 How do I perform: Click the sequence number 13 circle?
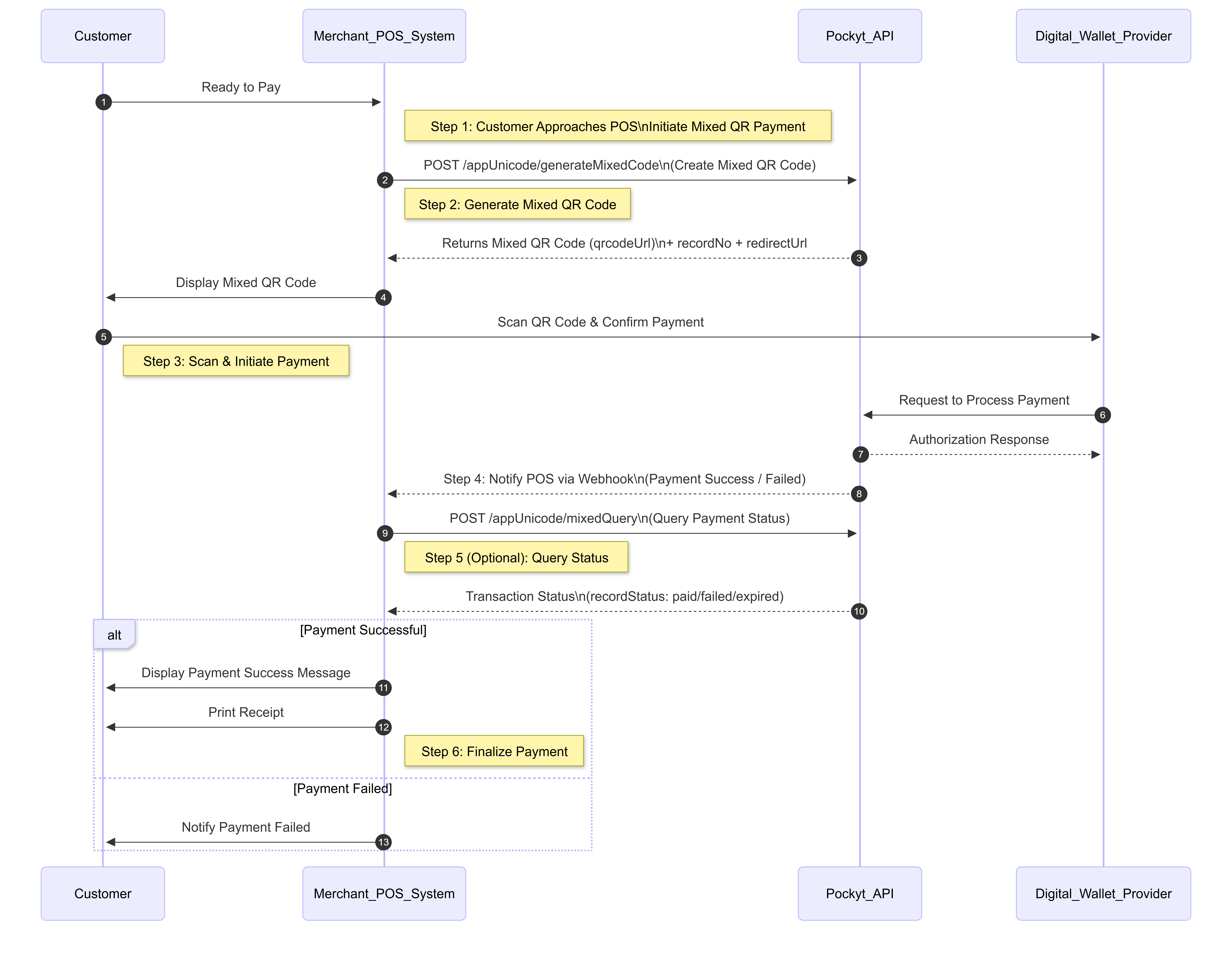pyautogui.click(x=384, y=842)
